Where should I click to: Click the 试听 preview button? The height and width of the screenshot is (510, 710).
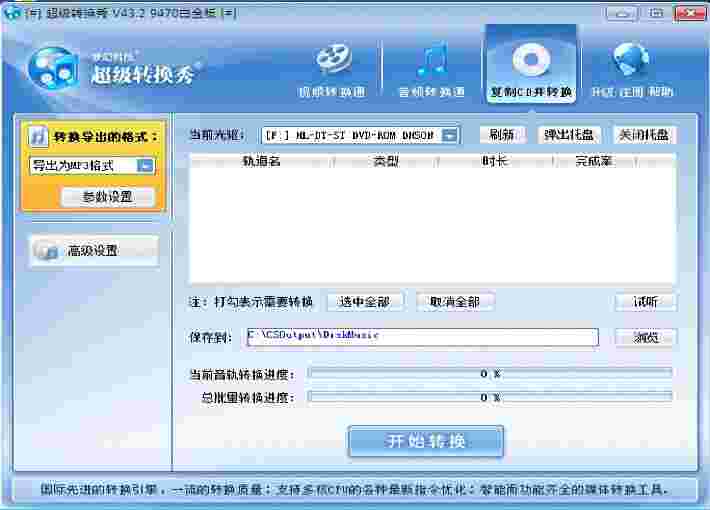(x=645, y=302)
